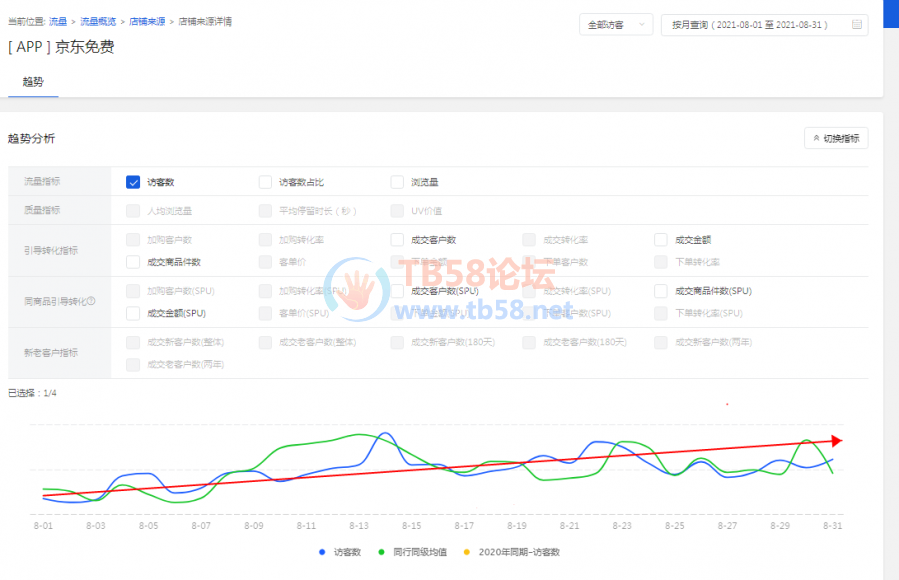This screenshot has width=899, height=580.
Task: Click the 店铺来源详情 breadcrumb text
Action: tap(205, 22)
